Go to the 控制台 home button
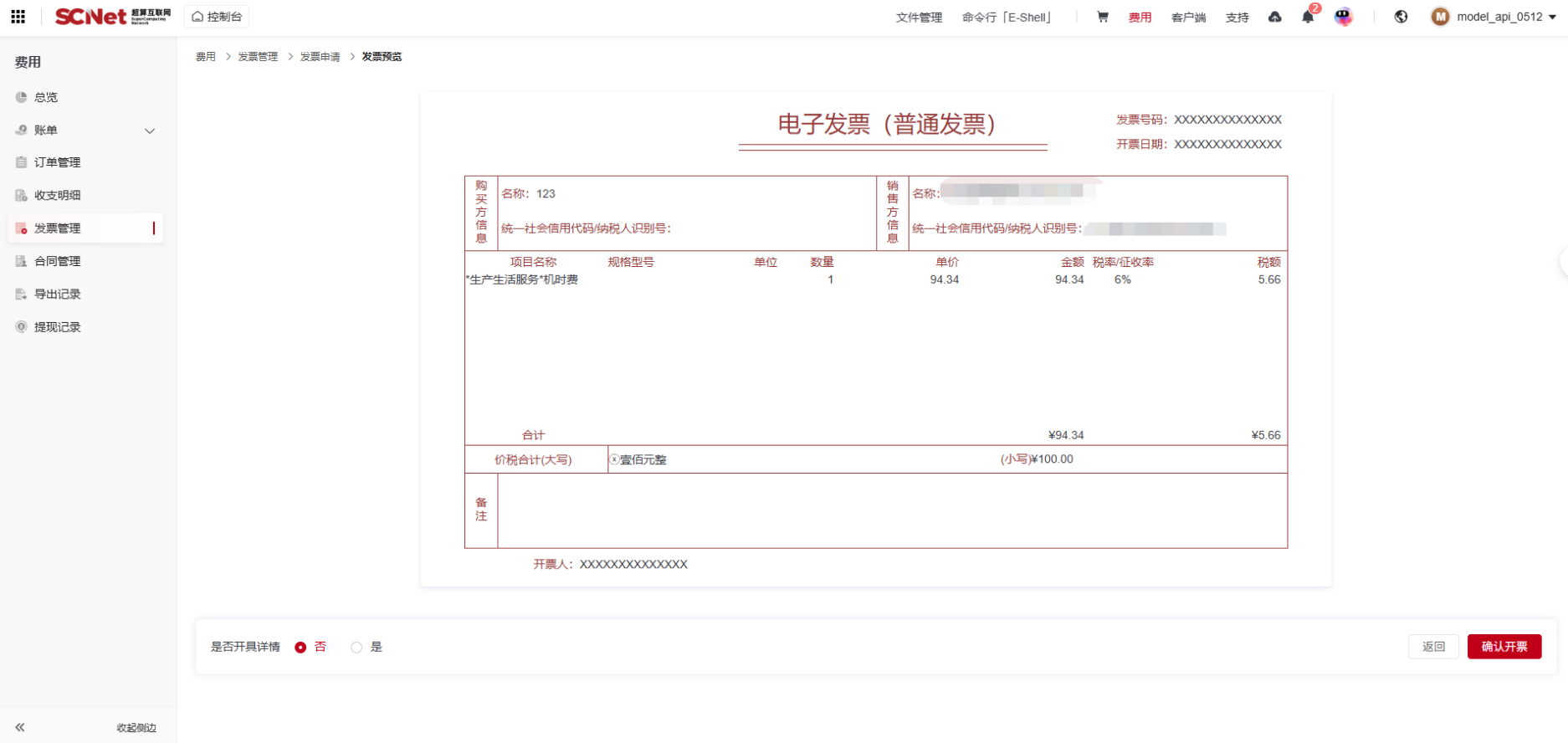 [217, 17]
